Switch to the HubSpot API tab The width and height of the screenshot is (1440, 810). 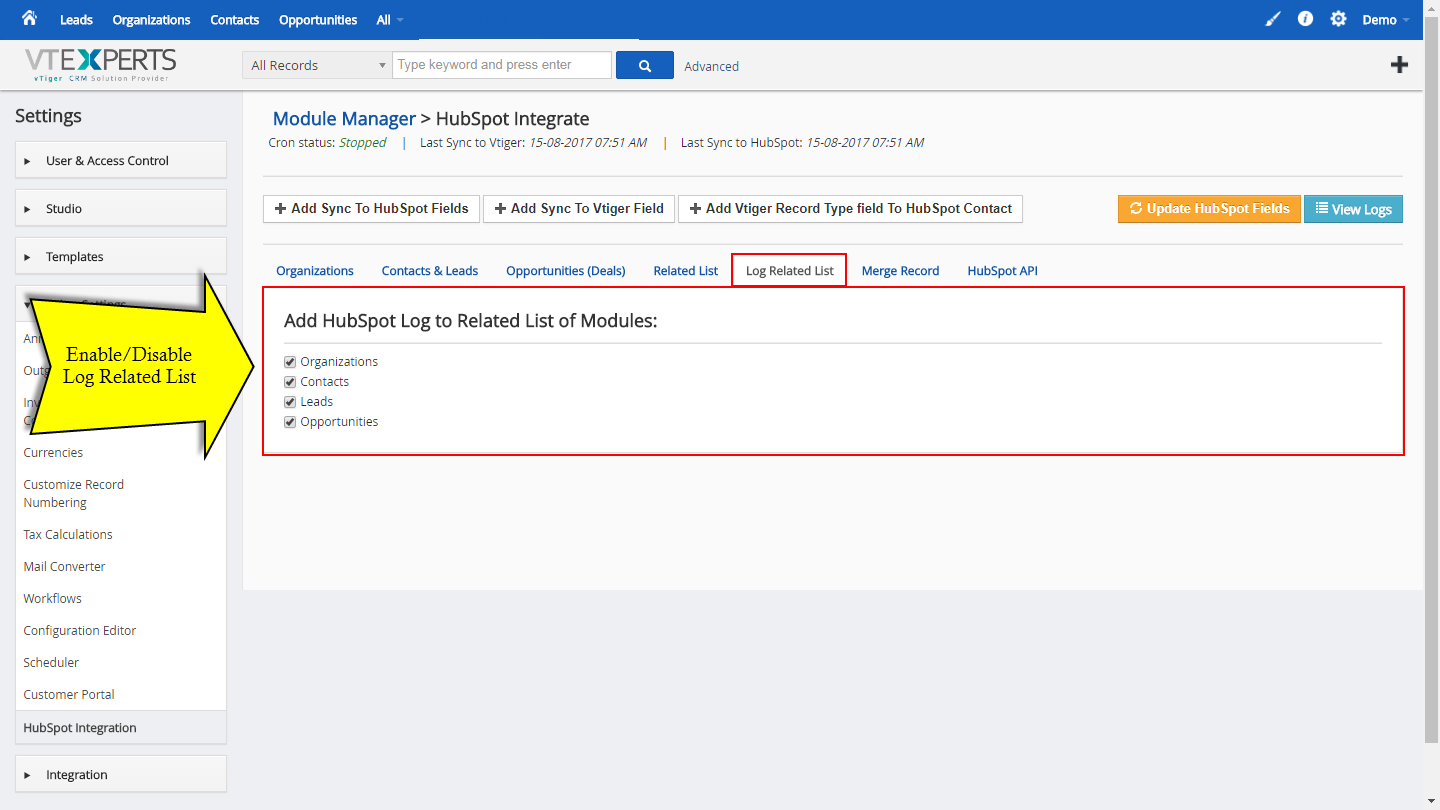pyautogui.click(x=1003, y=271)
